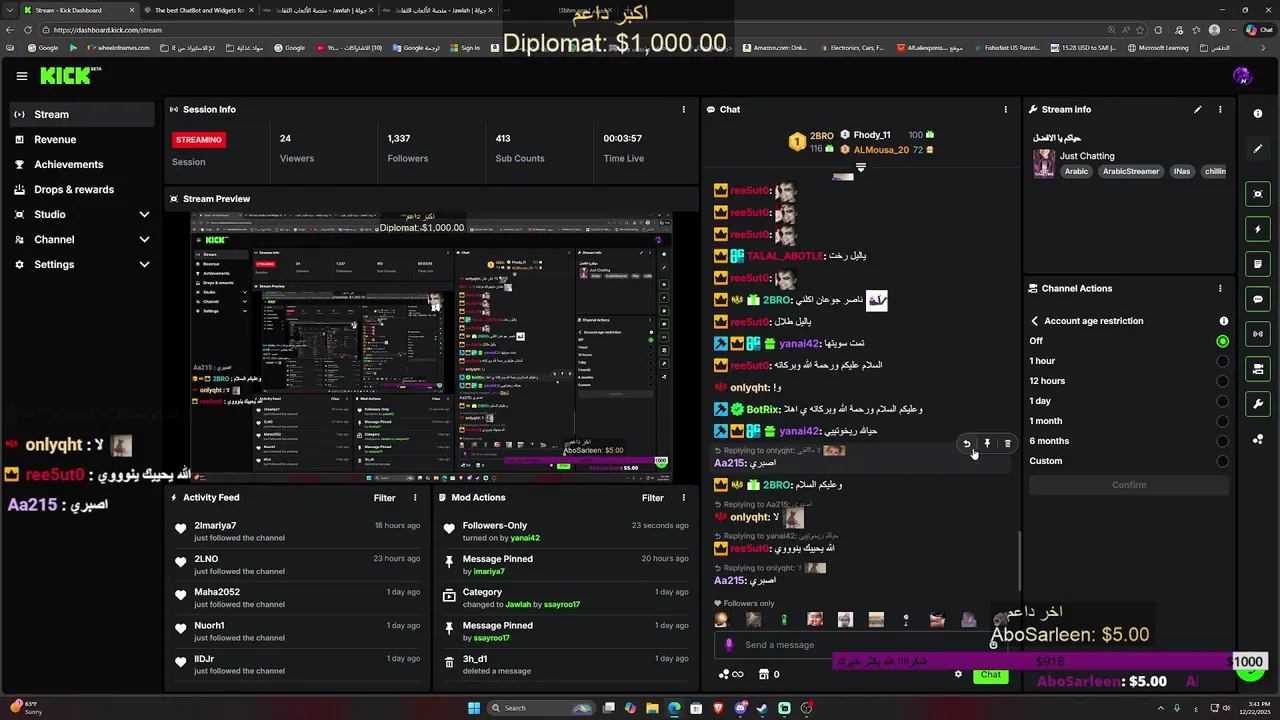Open the hamburger menu next to Kick logo
The height and width of the screenshot is (720, 1280).
click(x=22, y=76)
